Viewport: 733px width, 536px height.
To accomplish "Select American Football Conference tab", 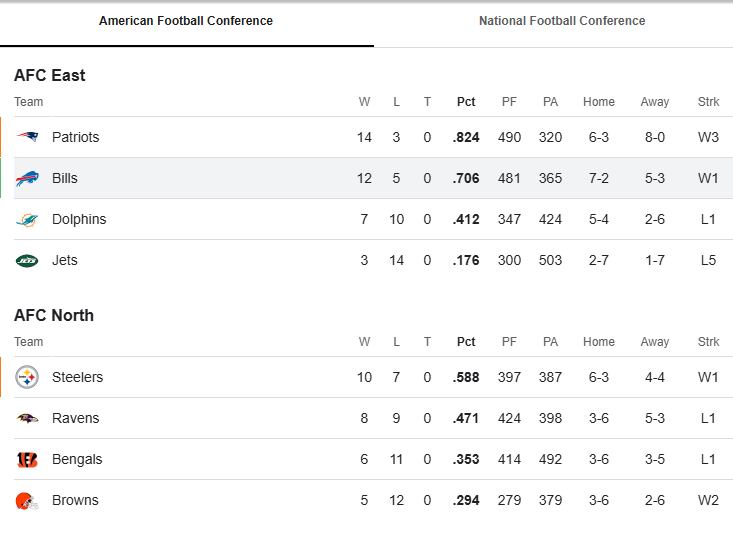I will (x=186, y=21).
